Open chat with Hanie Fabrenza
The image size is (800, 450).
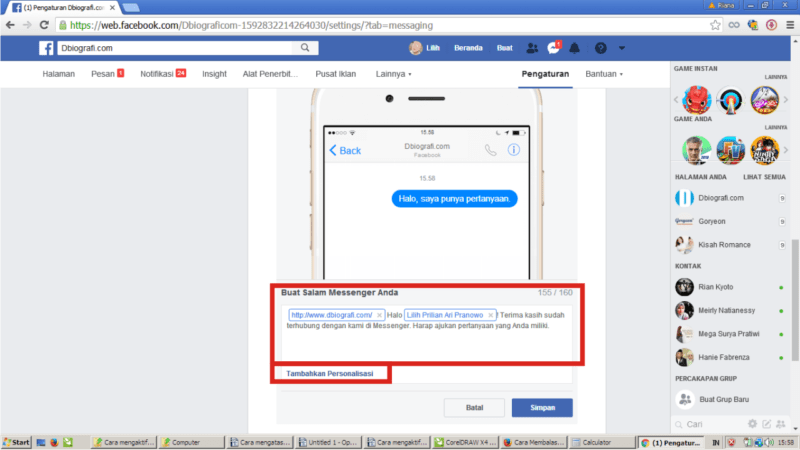723,358
